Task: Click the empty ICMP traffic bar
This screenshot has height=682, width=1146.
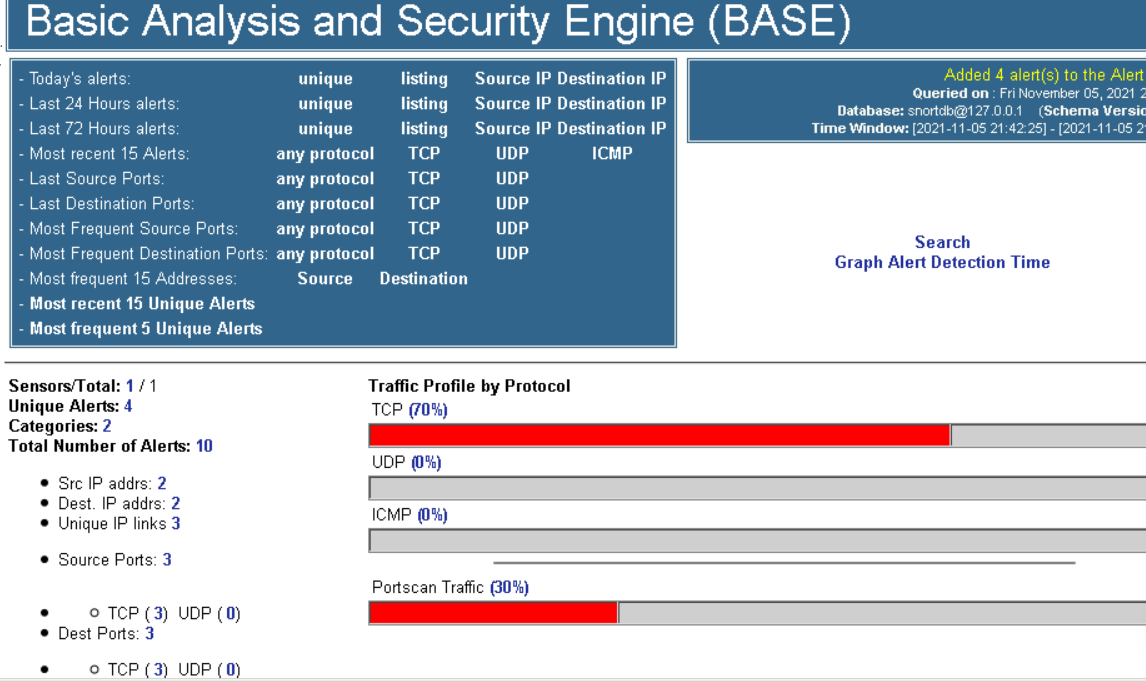Action: [x=757, y=541]
